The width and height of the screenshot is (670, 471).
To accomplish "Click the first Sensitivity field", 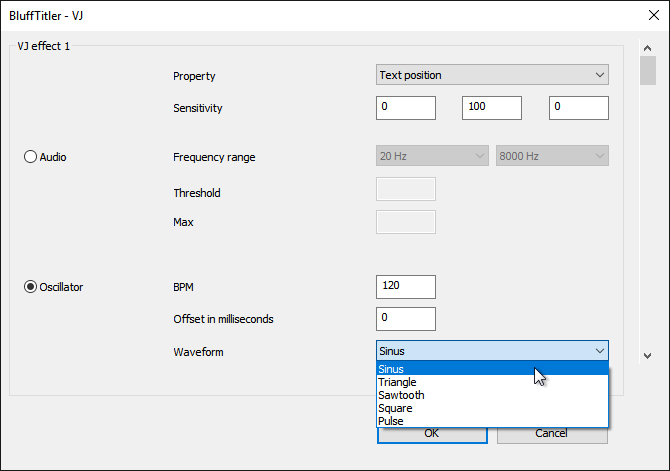I will (406, 108).
